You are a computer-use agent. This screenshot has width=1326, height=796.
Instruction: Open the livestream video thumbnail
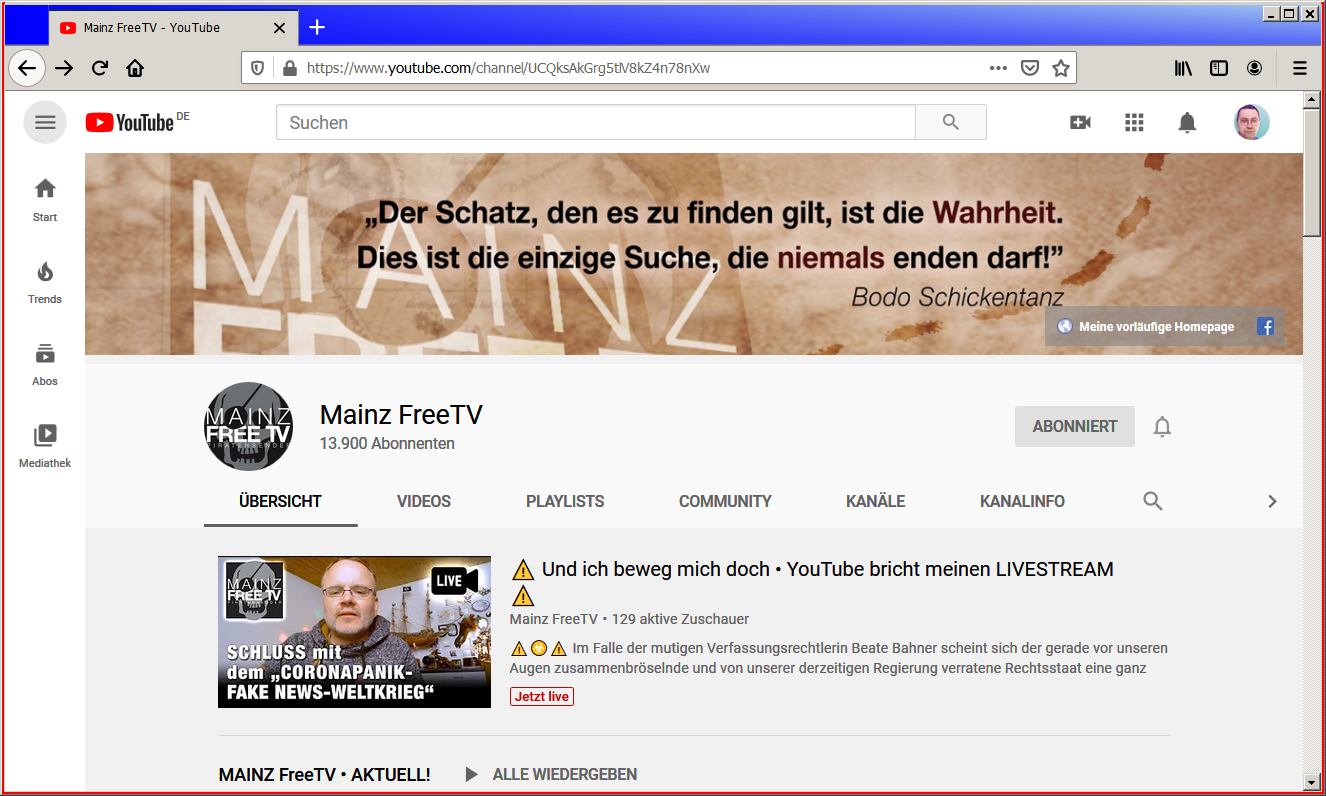[x=354, y=632]
